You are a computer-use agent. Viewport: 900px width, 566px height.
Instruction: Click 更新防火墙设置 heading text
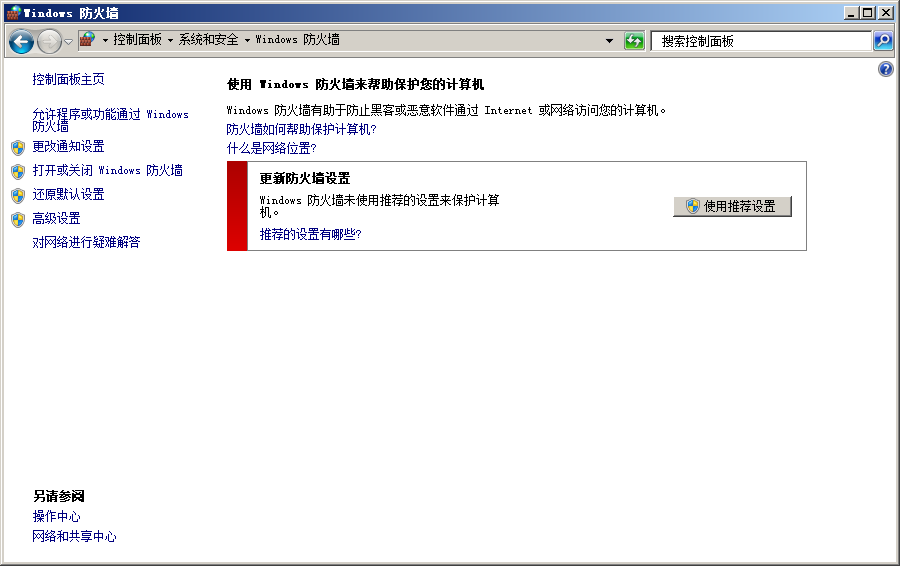click(305, 179)
